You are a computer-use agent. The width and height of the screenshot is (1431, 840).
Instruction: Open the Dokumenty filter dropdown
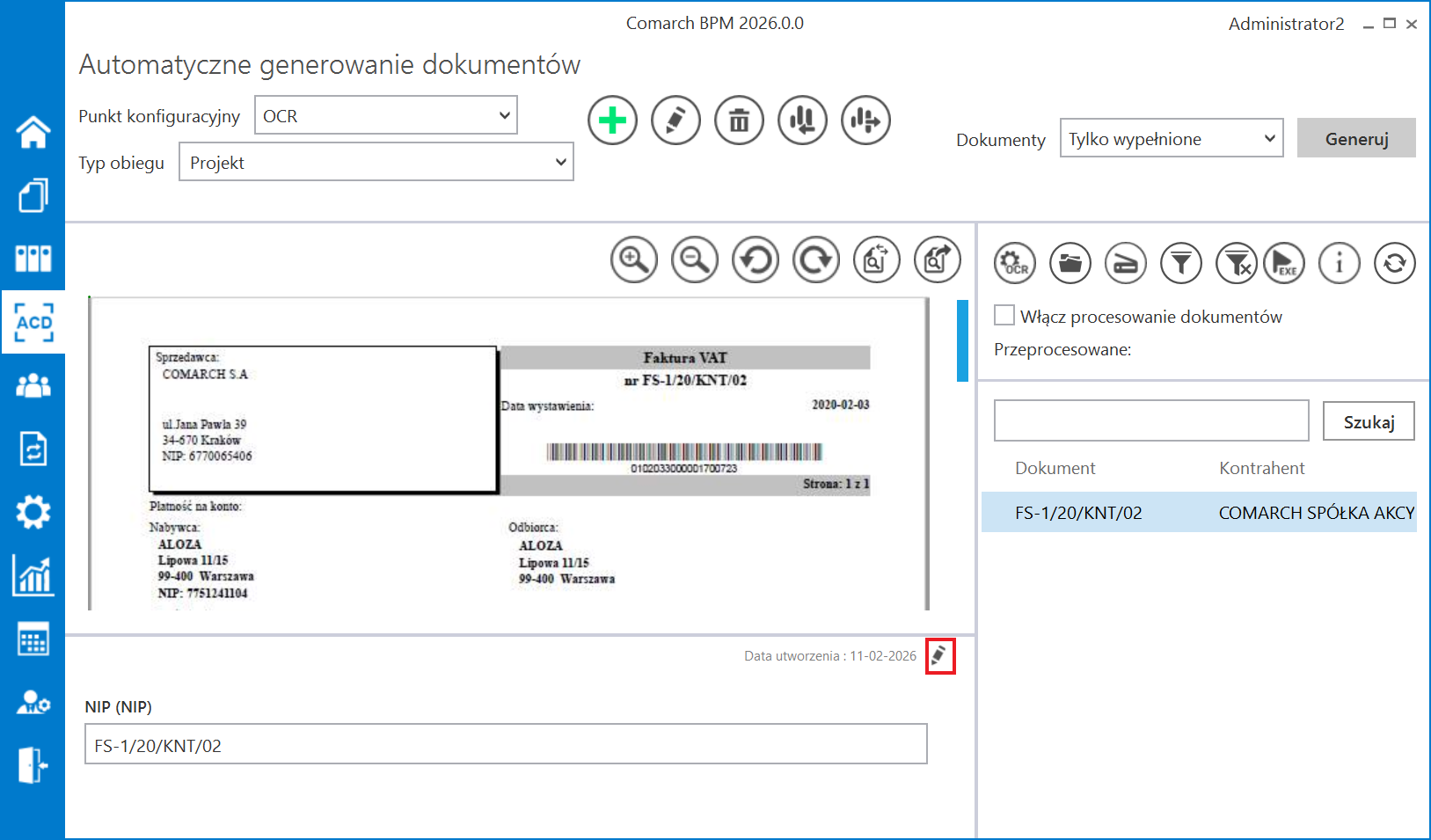1171,139
